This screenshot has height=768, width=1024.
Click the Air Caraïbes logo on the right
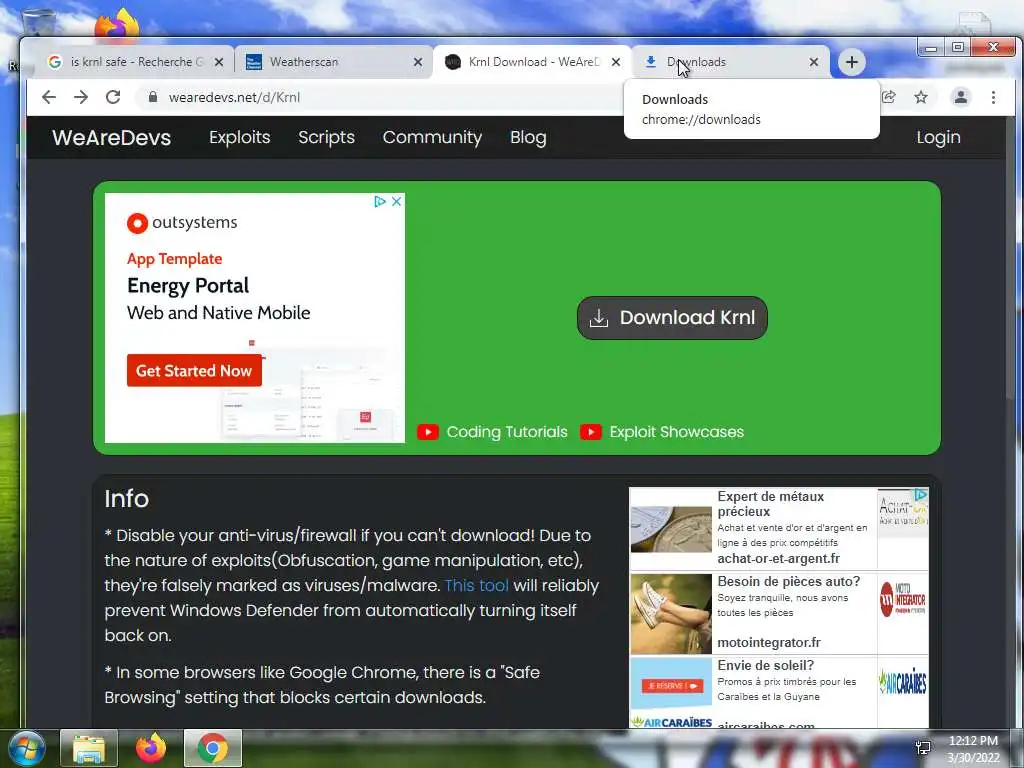(x=903, y=682)
